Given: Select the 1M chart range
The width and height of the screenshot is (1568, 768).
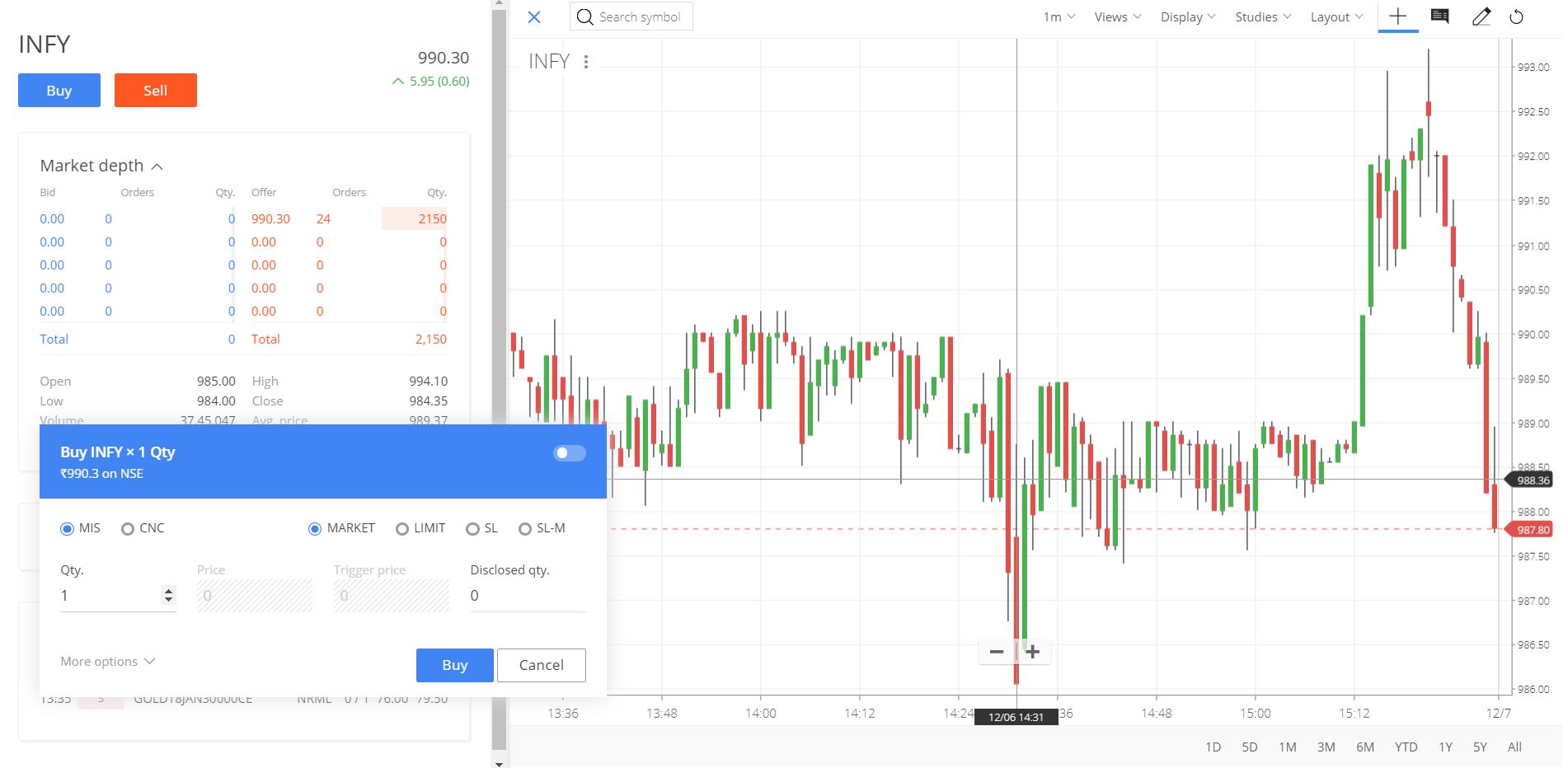Looking at the screenshot, I should pos(1288,747).
